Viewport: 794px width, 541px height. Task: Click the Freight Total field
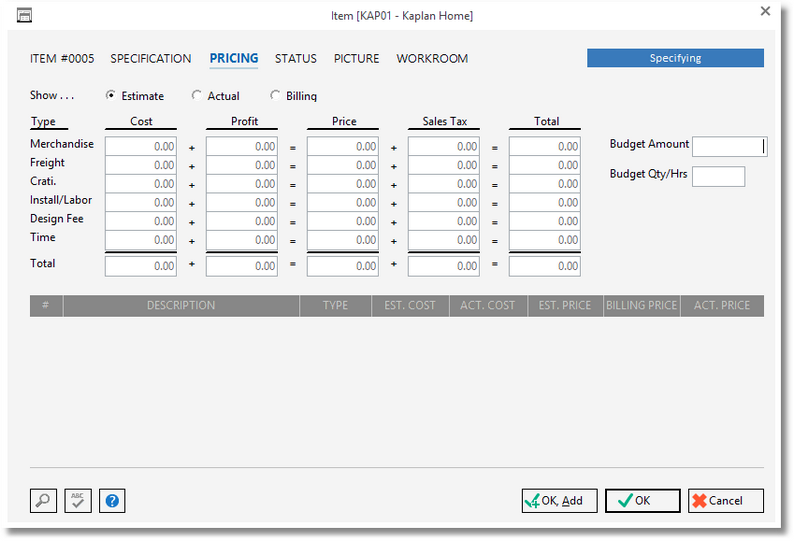pos(545,165)
